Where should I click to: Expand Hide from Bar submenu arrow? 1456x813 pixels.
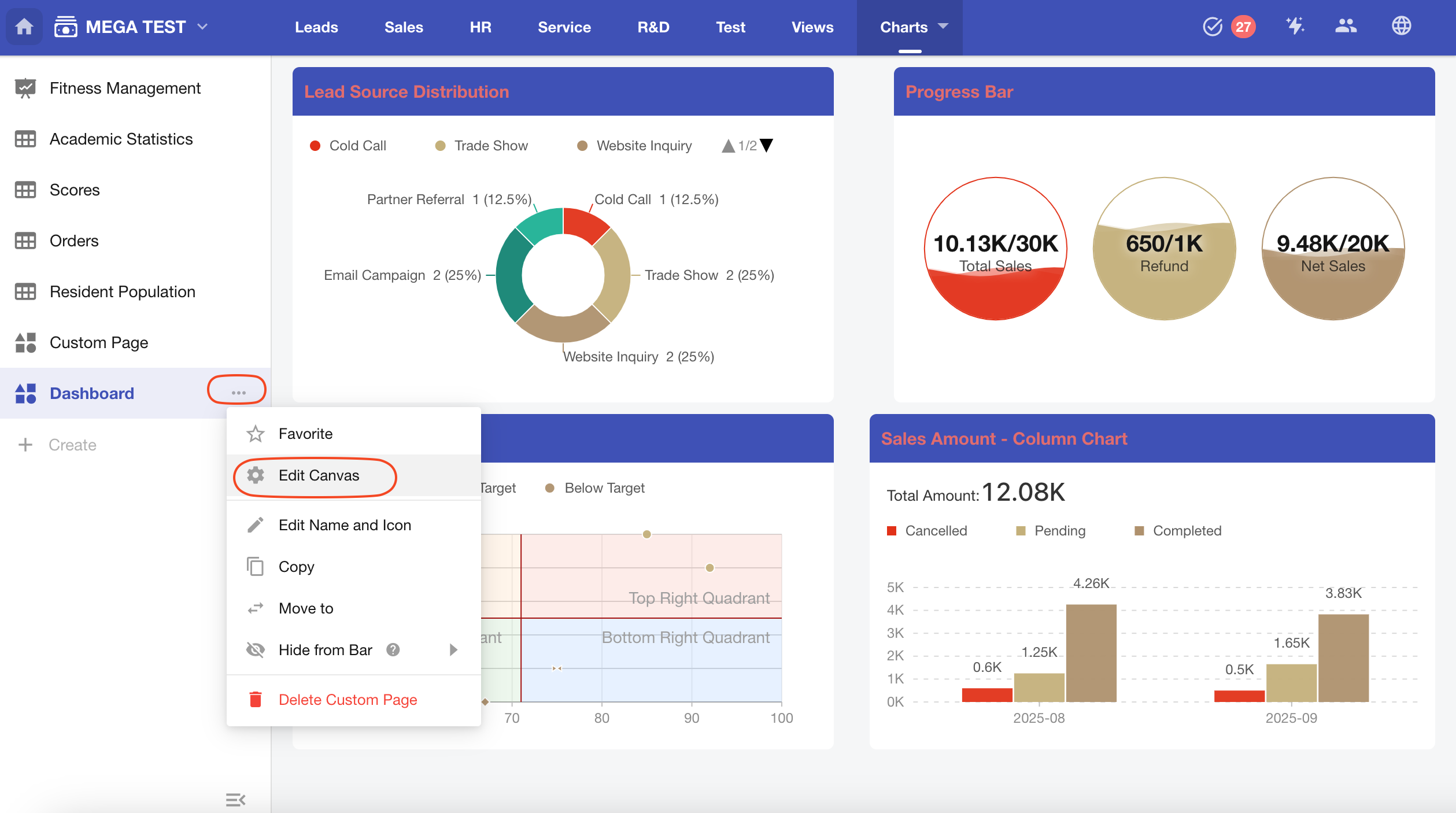pyautogui.click(x=454, y=650)
